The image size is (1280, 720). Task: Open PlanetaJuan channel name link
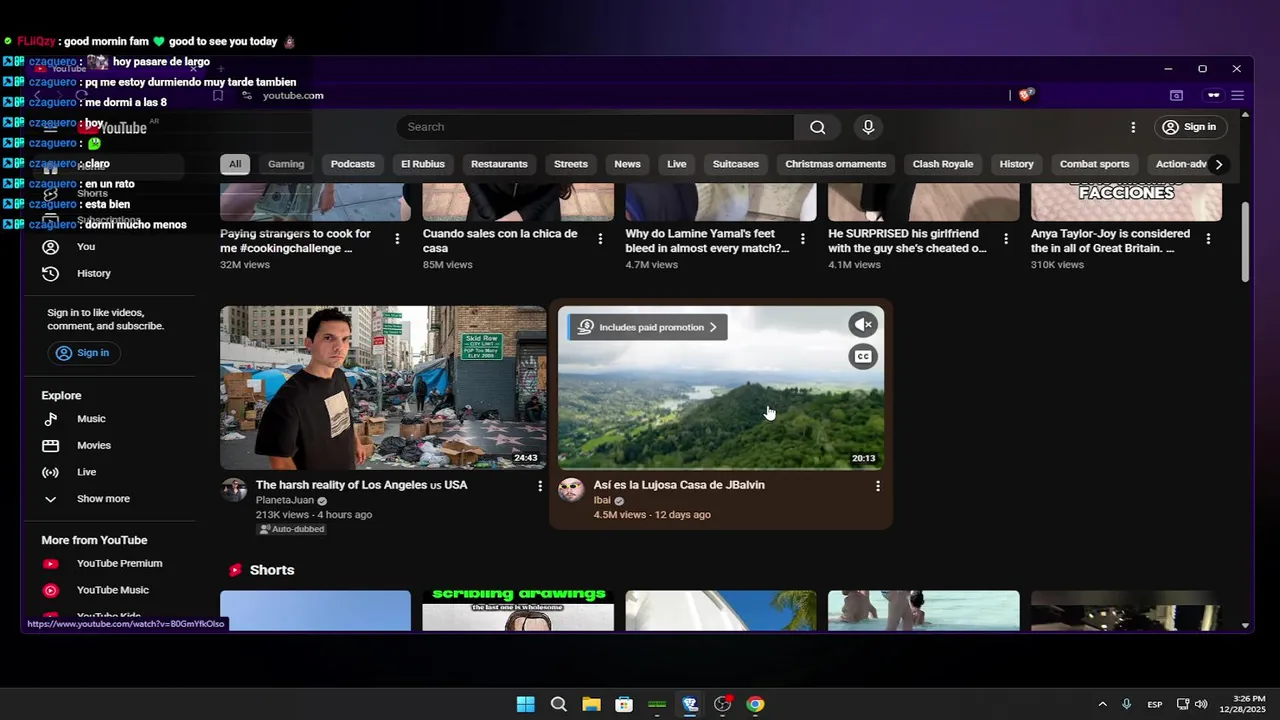(285, 500)
